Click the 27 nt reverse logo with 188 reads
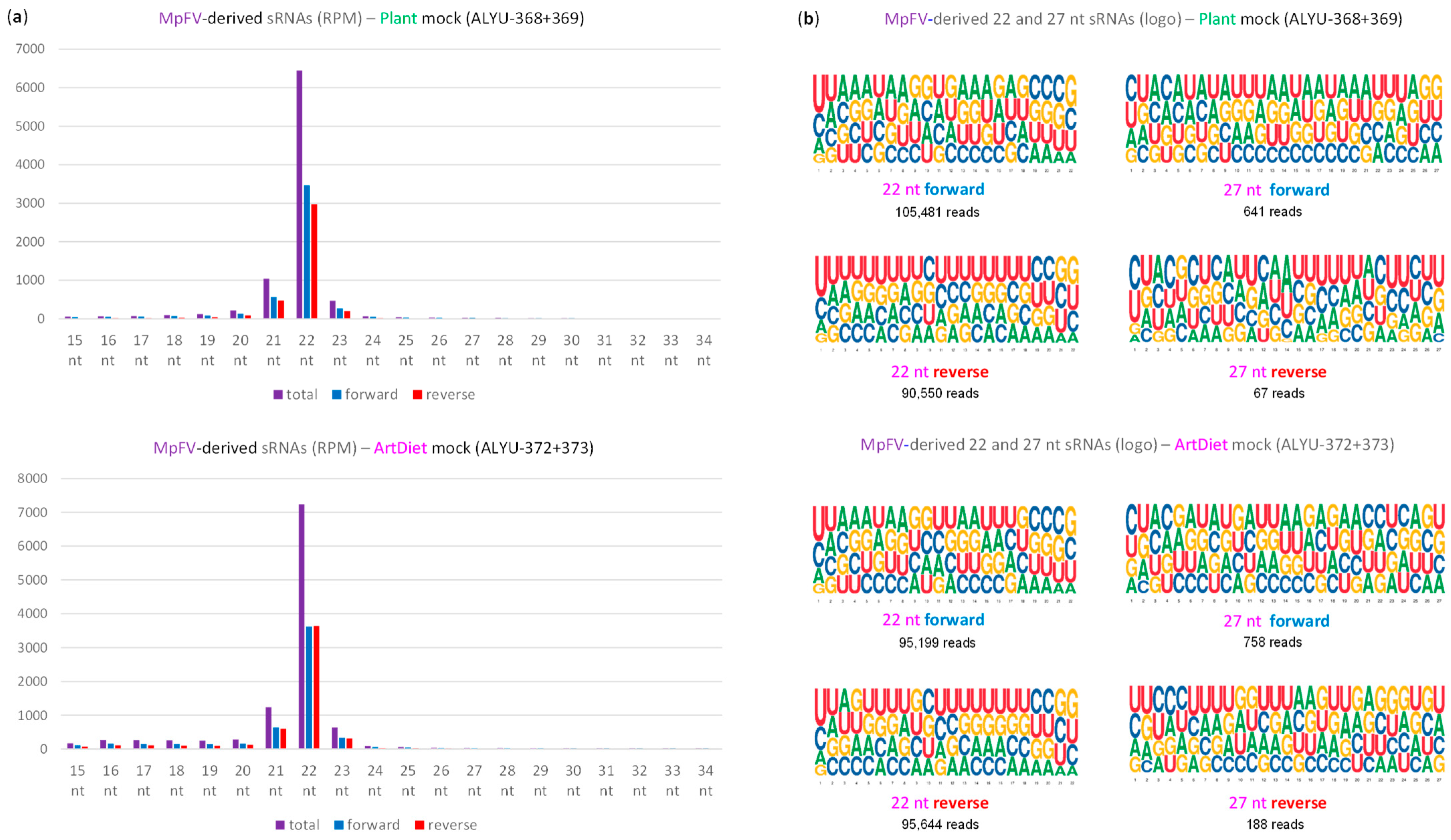This screenshot has height=840, width=1451. 1286,730
